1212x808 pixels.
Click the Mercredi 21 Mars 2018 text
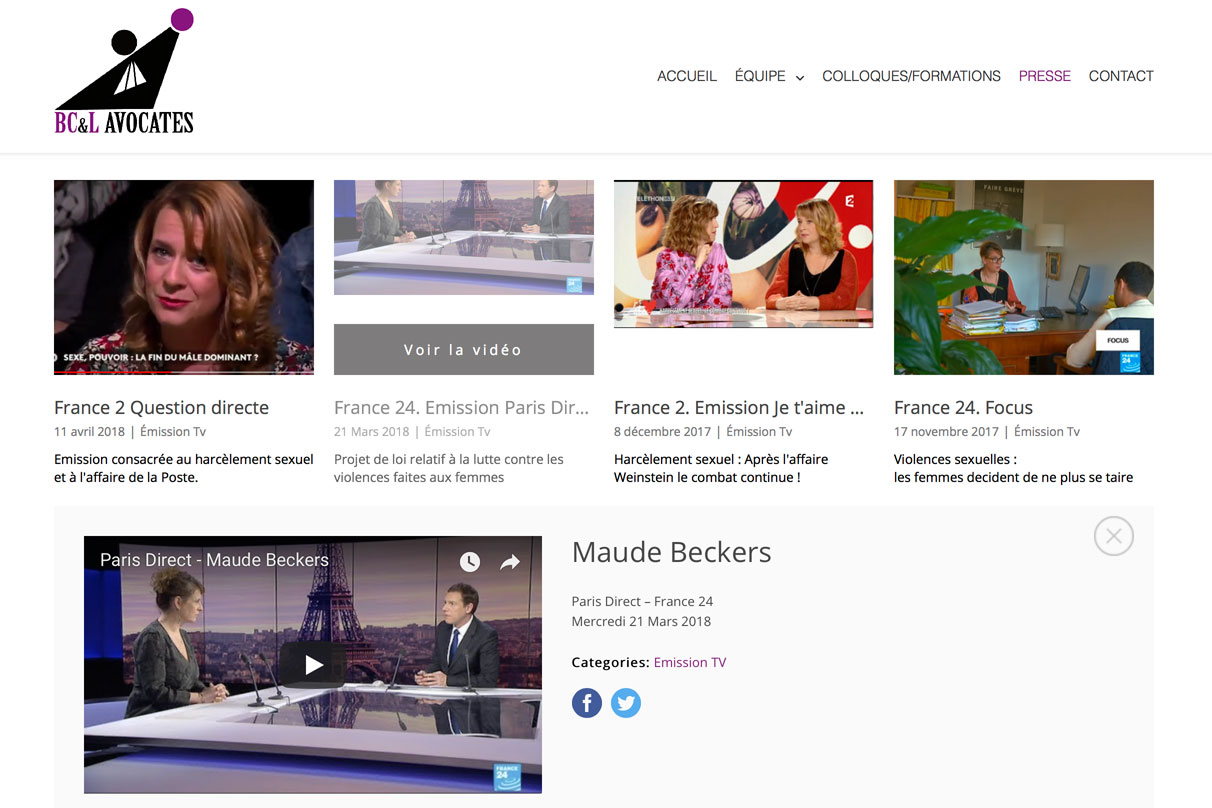(641, 621)
